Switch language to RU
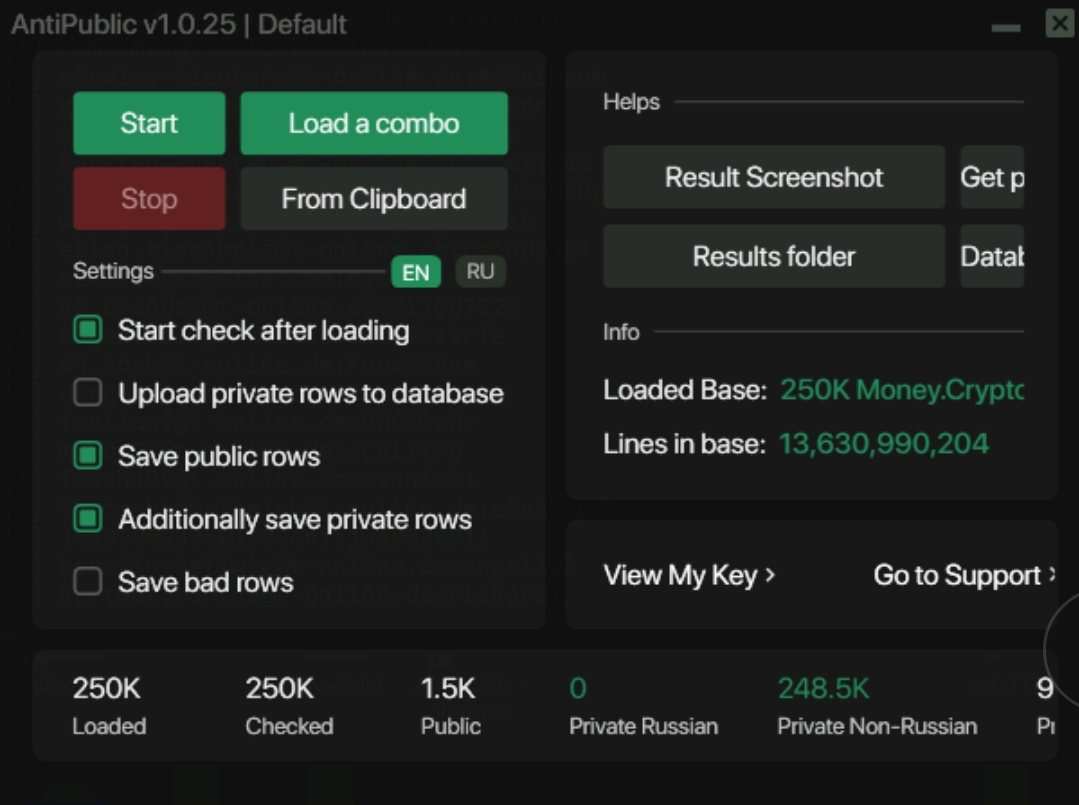 [x=480, y=272]
